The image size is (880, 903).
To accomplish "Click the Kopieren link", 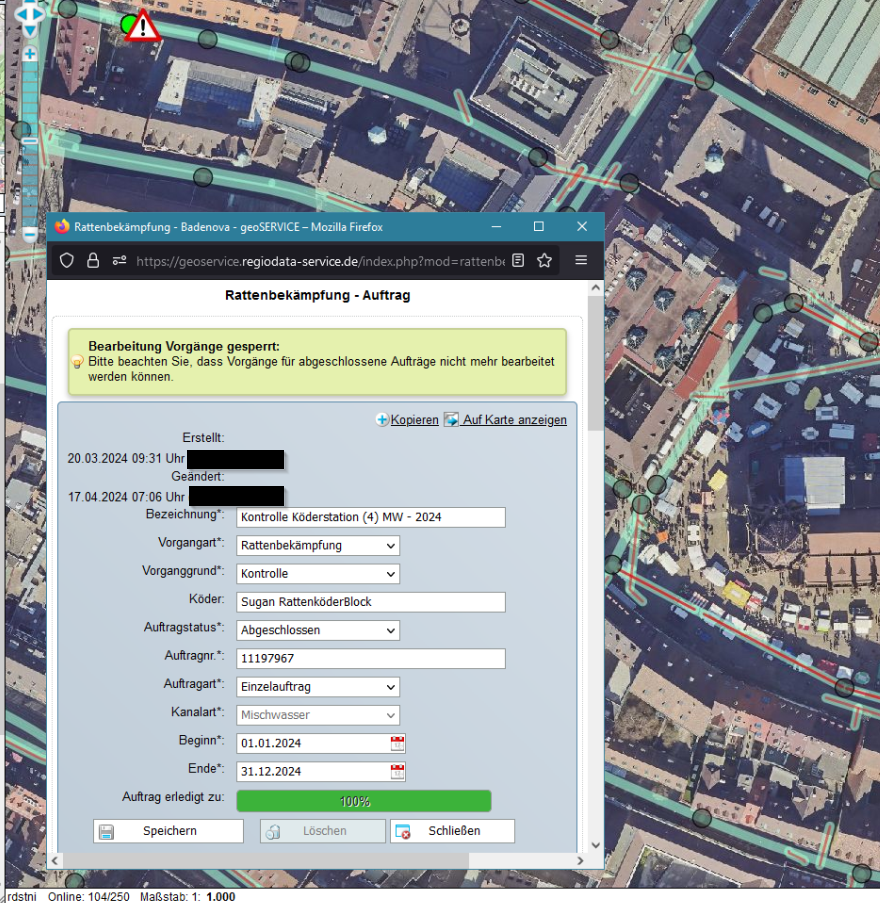I will pyautogui.click(x=414, y=420).
